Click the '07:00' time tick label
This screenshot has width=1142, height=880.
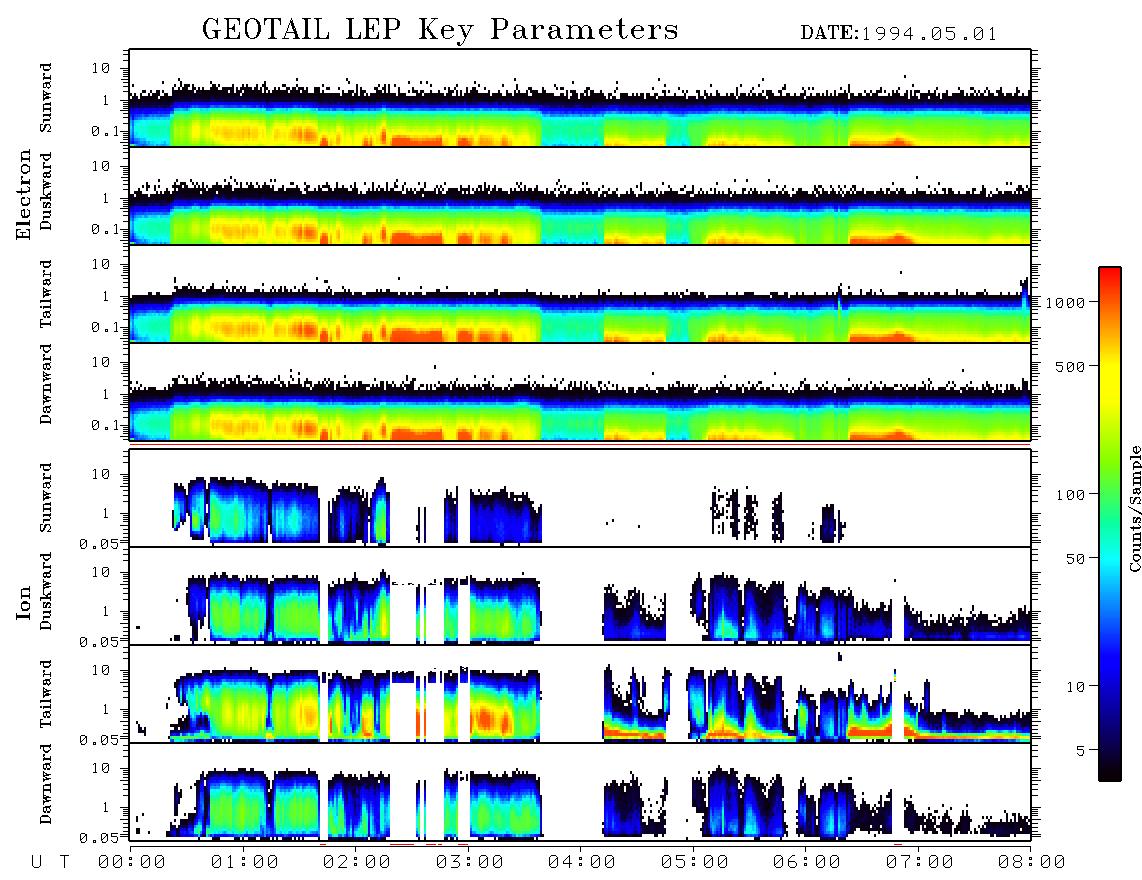pyautogui.click(x=920, y=863)
